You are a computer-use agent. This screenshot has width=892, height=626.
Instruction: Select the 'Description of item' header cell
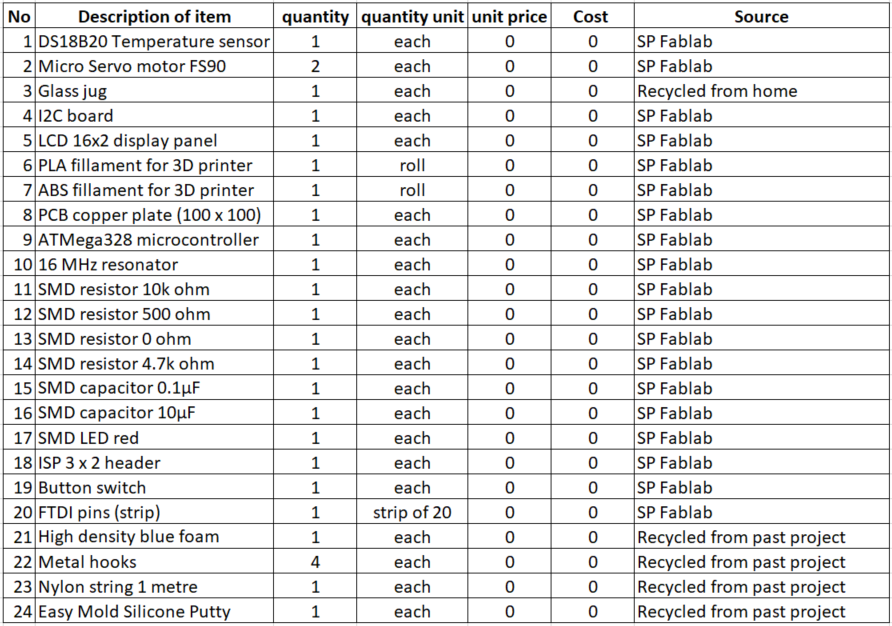(x=154, y=17)
